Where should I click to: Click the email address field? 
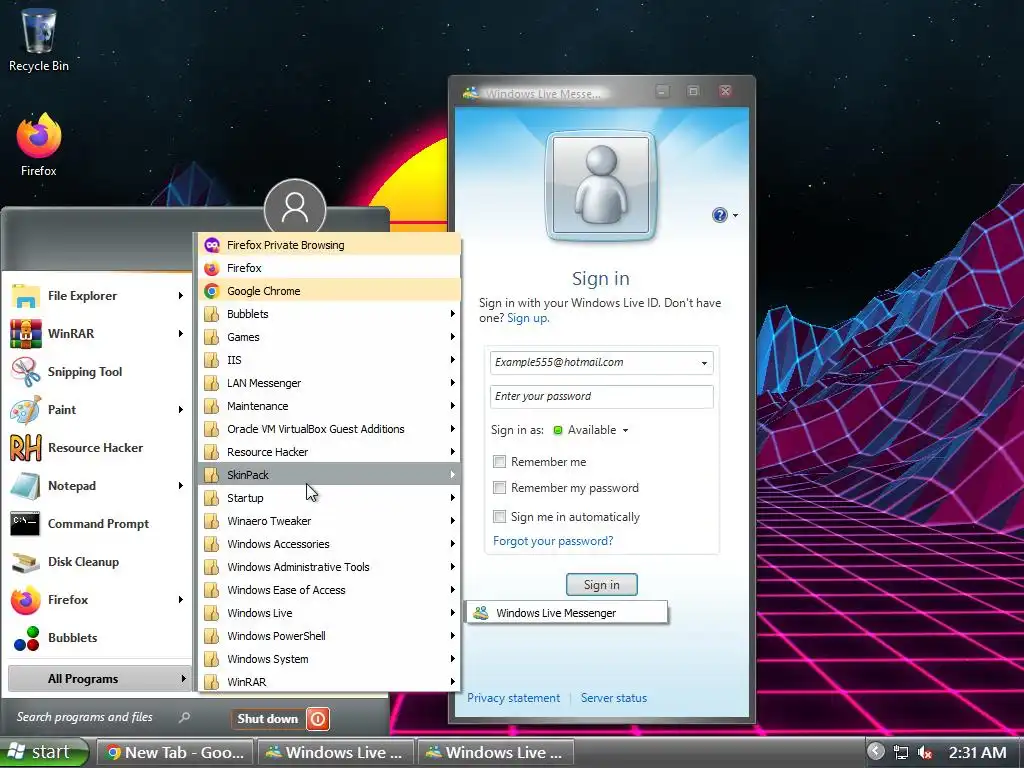point(601,362)
